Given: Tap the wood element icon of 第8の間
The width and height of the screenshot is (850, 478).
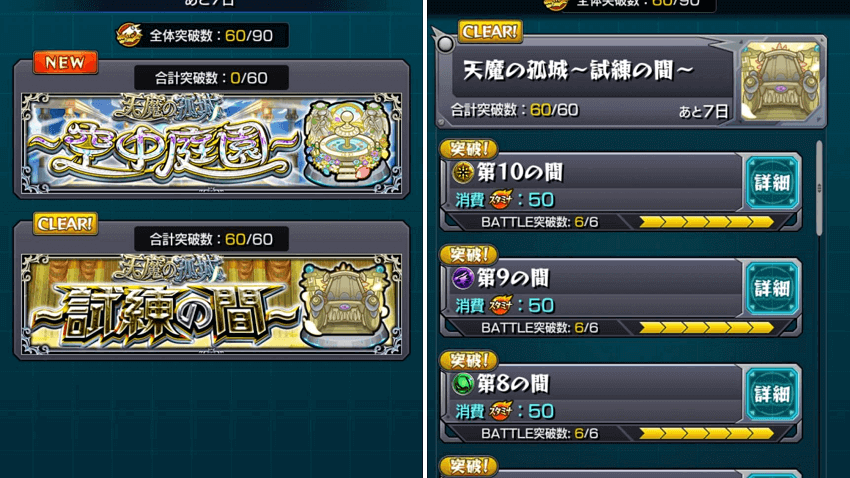Looking at the screenshot, I should (463, 384).
